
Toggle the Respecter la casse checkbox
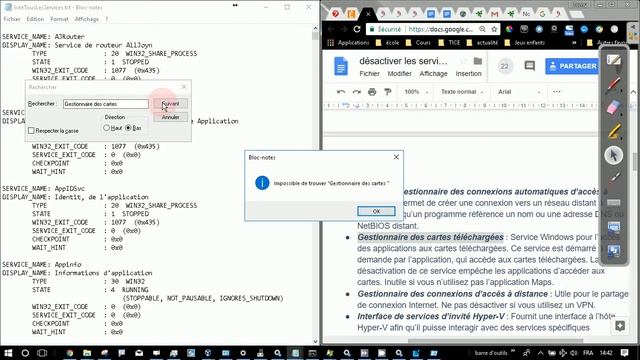point(31,131)
